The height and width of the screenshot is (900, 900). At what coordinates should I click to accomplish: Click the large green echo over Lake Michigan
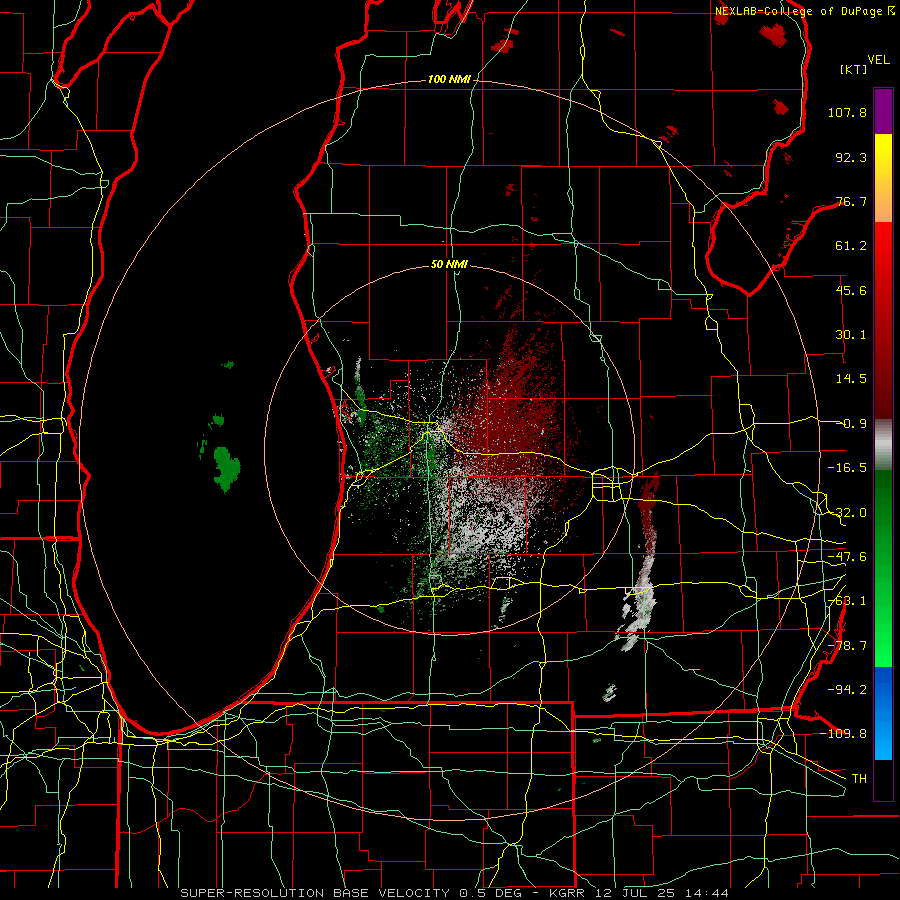227,468
